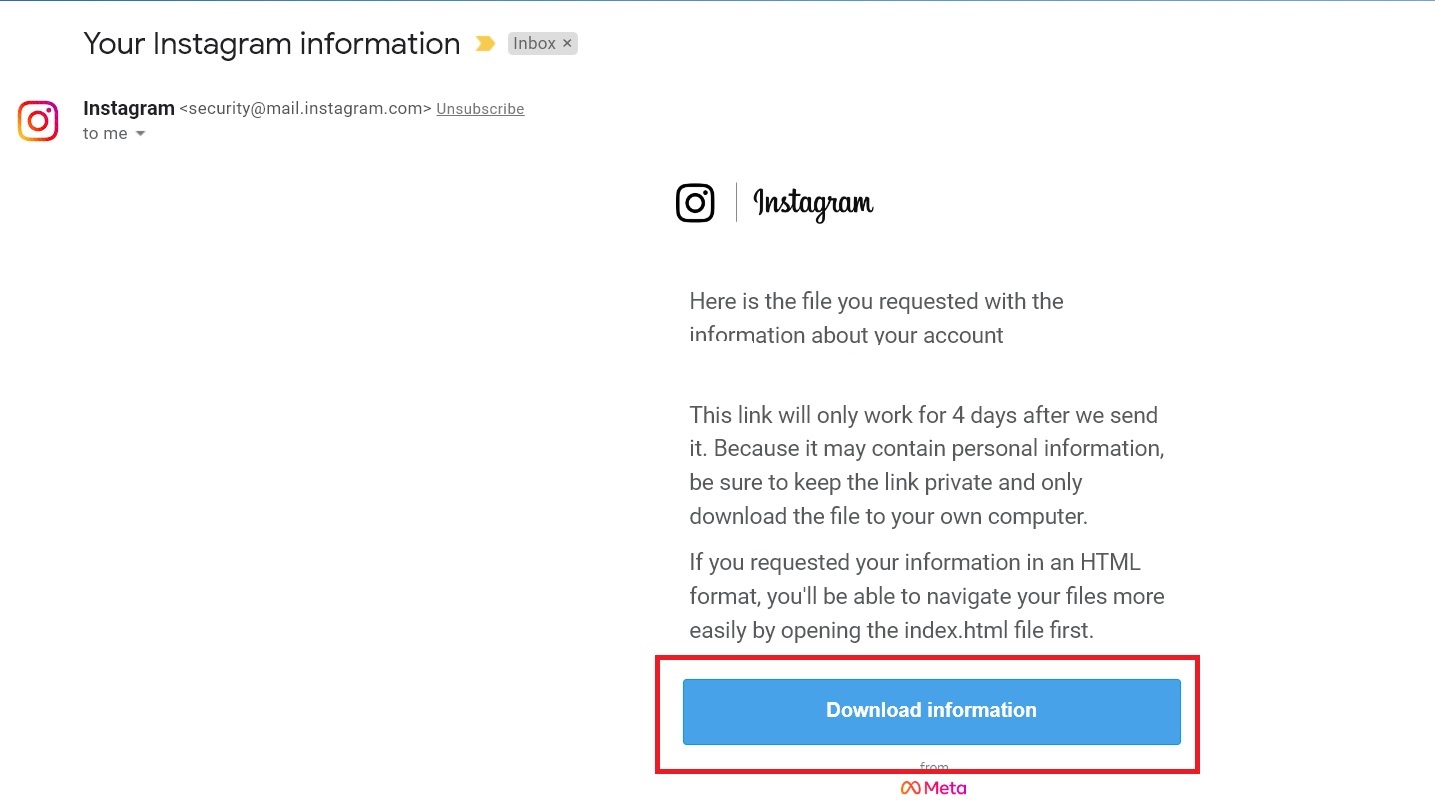The image size is (1435, 803).
Task: Remove the Inbox label with its ×
Action: coord(567,43)
